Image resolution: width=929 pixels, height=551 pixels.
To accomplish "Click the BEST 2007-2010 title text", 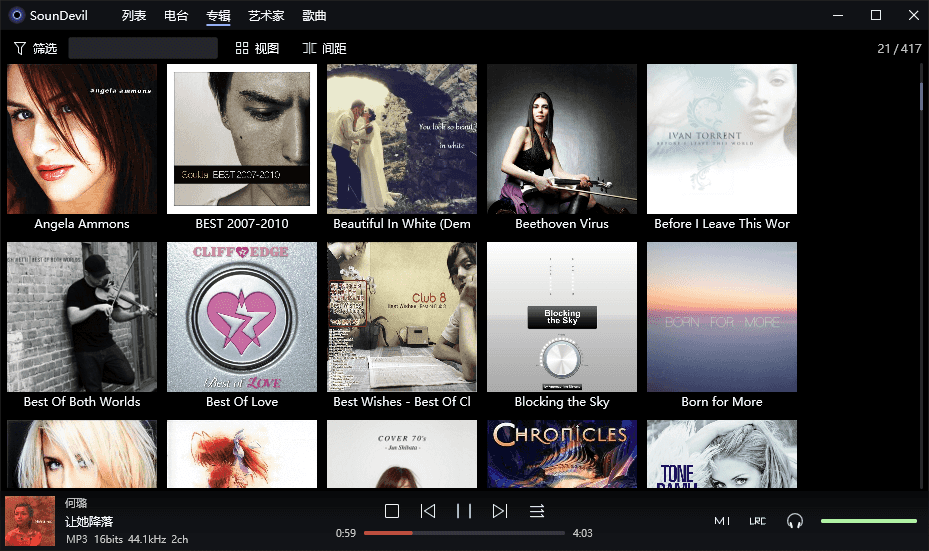I will point(242,224).
